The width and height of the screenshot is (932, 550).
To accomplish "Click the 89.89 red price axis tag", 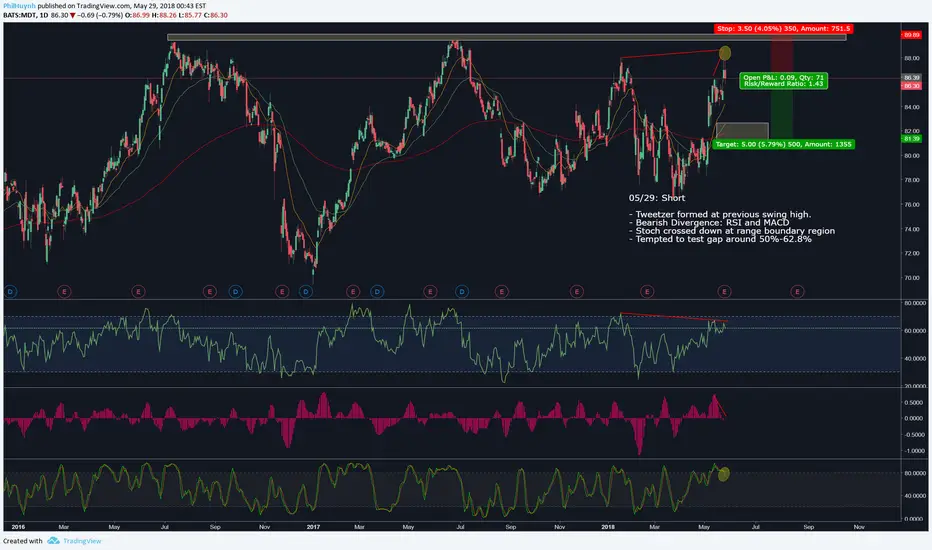I will 911,35.
